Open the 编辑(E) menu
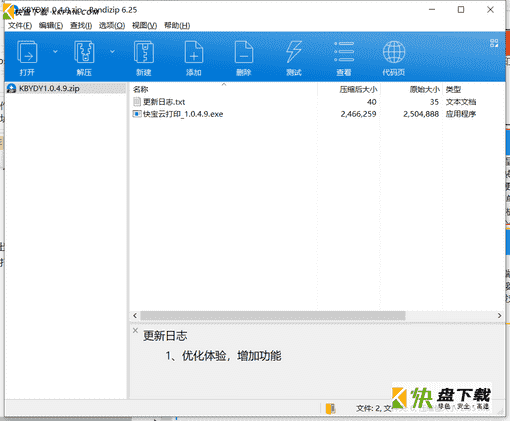 (x=51, y=26)
